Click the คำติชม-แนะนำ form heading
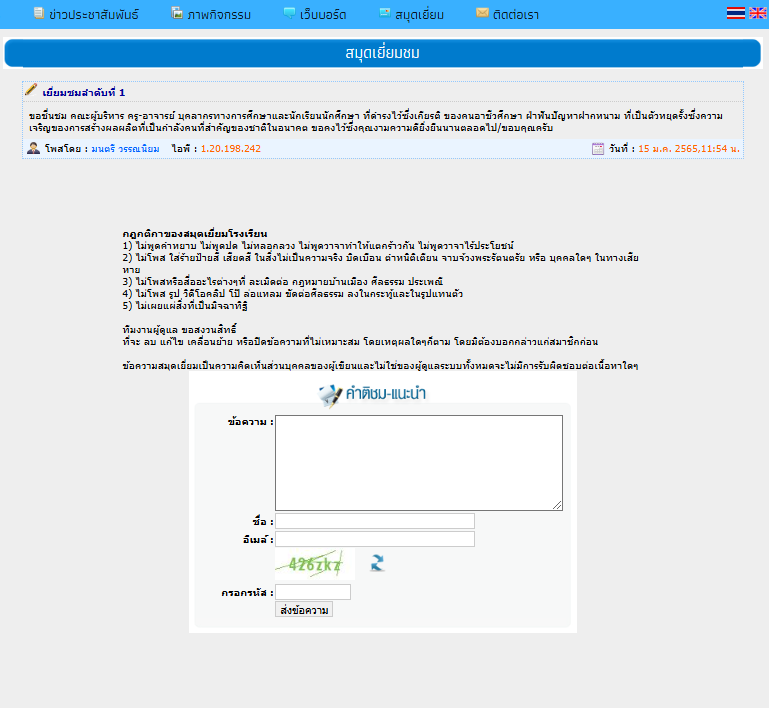Image resolution: width=769 pixels, height=708 pixels. pos(386,394)
